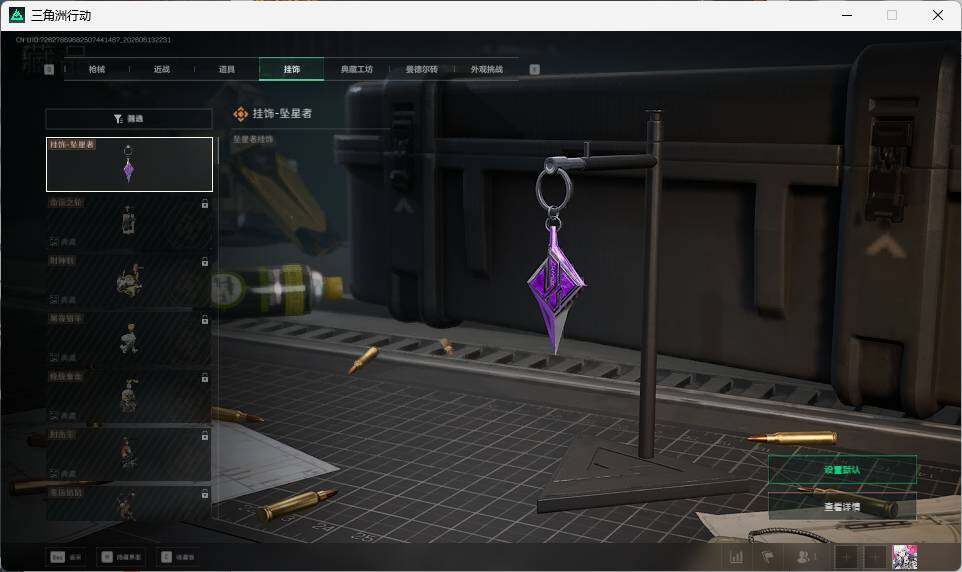
Task: Open the 筛选 filter button
Action: [129, 118]
